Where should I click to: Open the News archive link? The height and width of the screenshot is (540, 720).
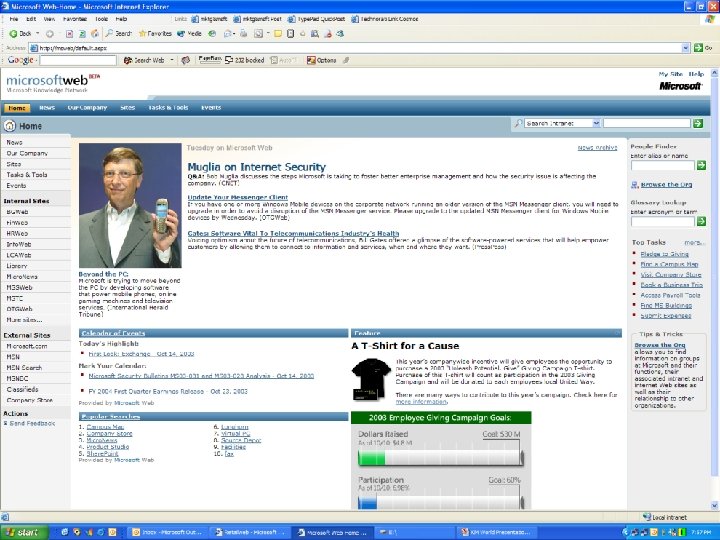pyautogui.click(x=597, y=147)
